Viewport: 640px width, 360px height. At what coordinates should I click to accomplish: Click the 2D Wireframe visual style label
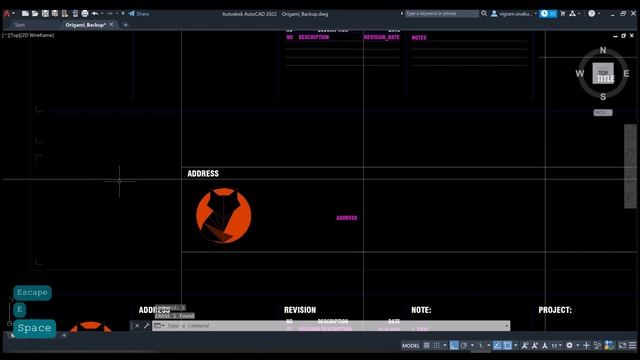coord(37,35)
